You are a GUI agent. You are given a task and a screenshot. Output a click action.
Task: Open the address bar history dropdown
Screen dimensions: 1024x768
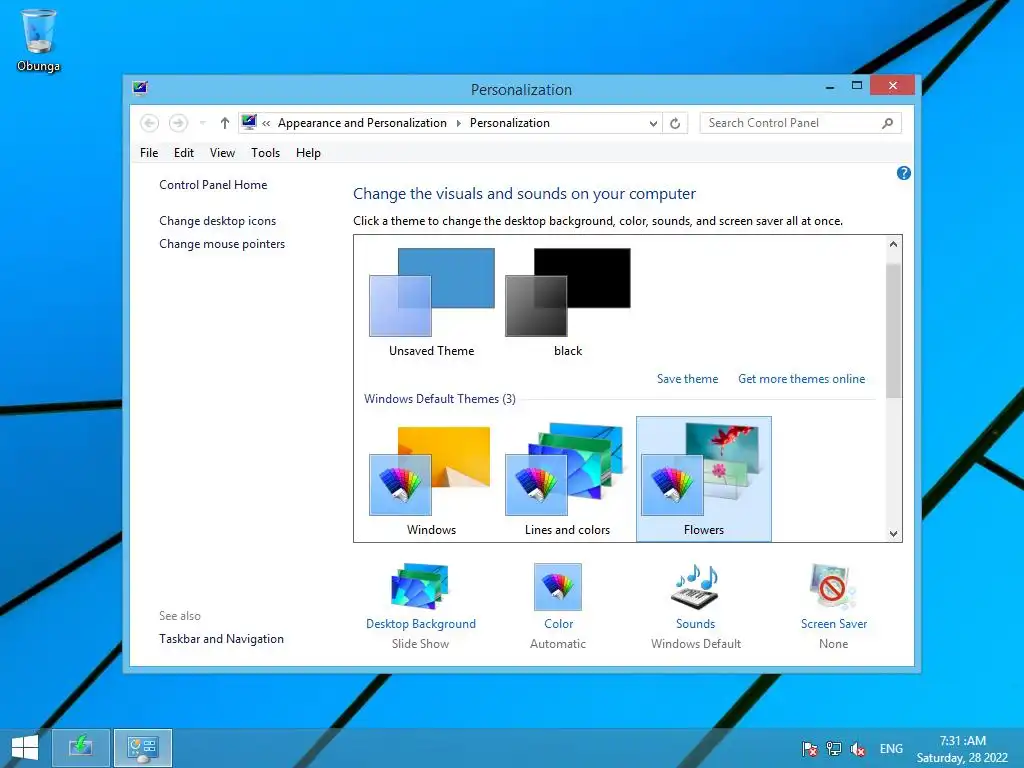[x=653, y=123]
